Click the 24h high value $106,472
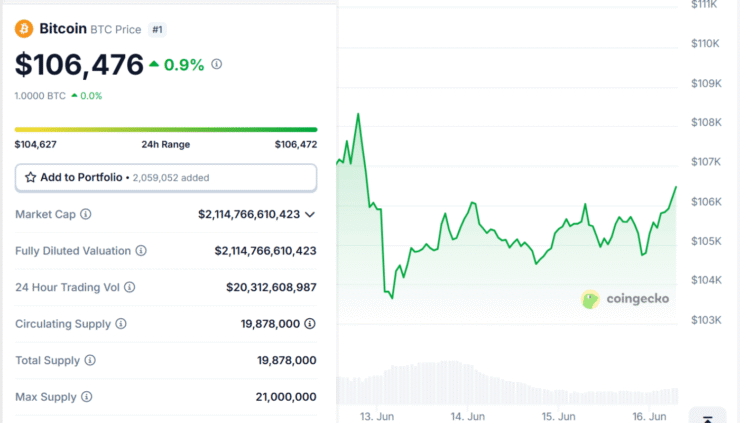Screen dimensions: 740x423 [x=296, y=144]
